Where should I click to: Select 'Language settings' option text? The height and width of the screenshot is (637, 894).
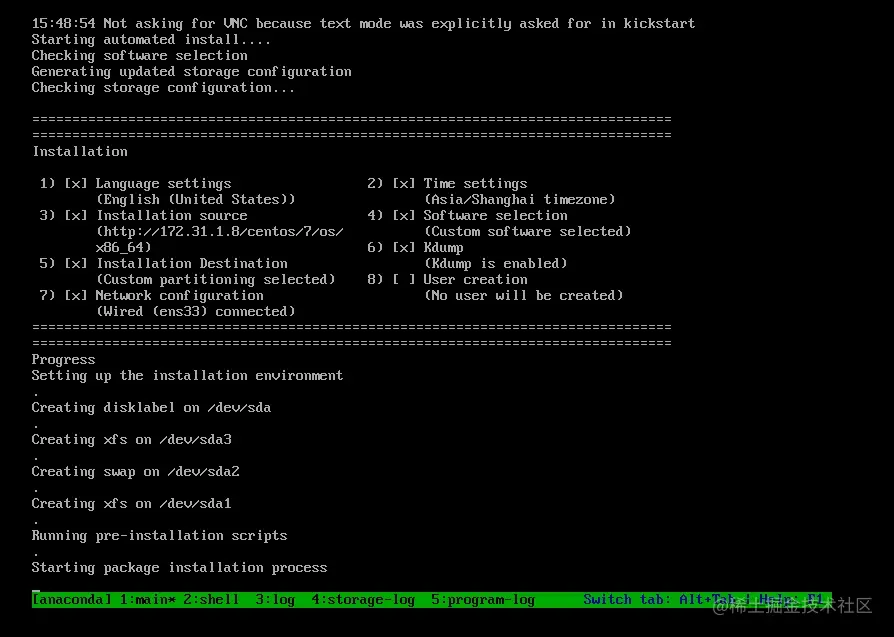pos(163,184)
